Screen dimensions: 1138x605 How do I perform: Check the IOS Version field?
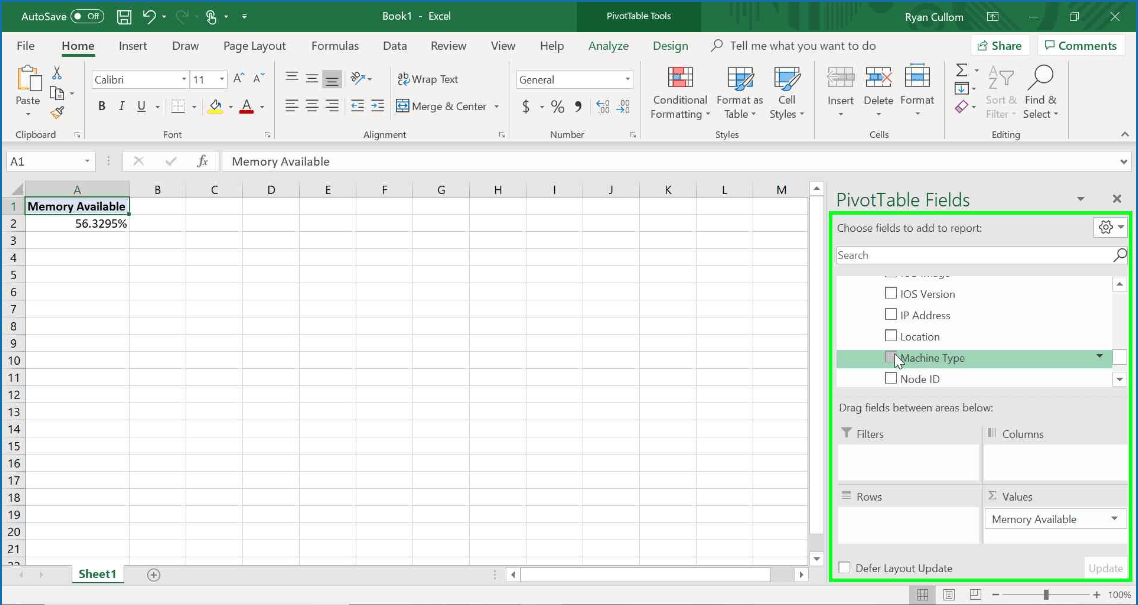click(891, 294)
